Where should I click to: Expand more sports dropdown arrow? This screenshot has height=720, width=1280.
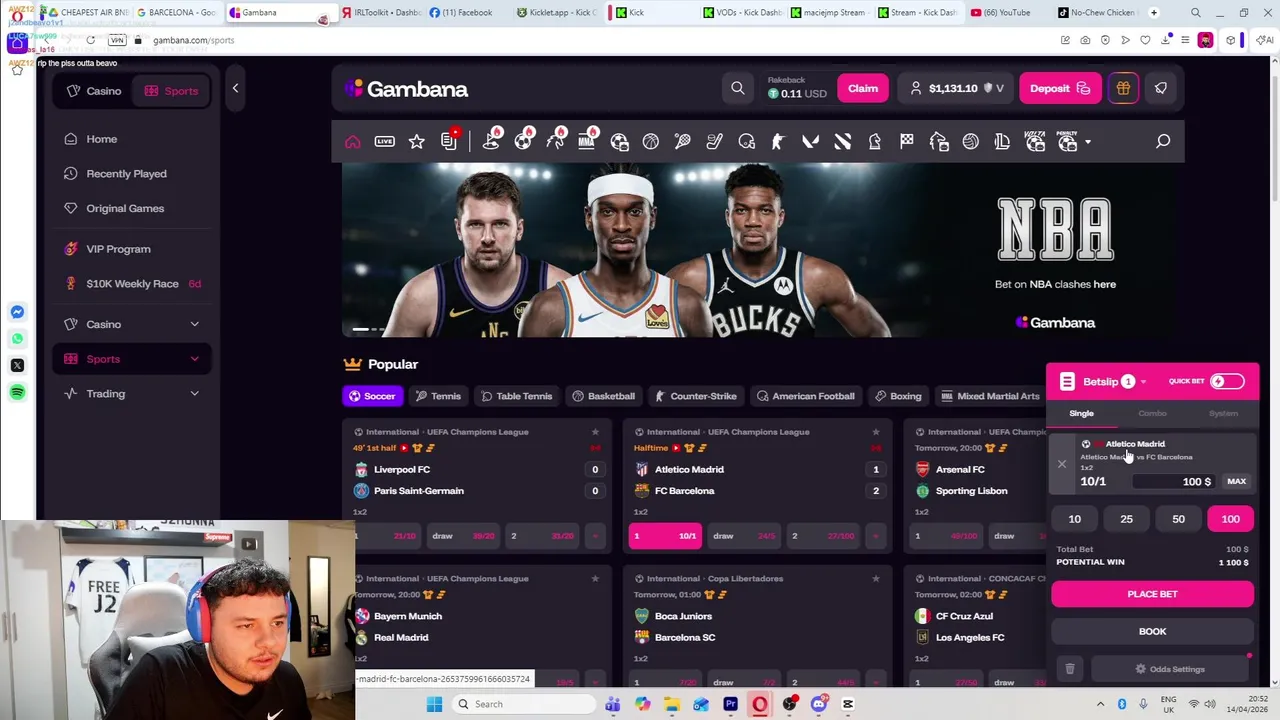point(1088,142)
